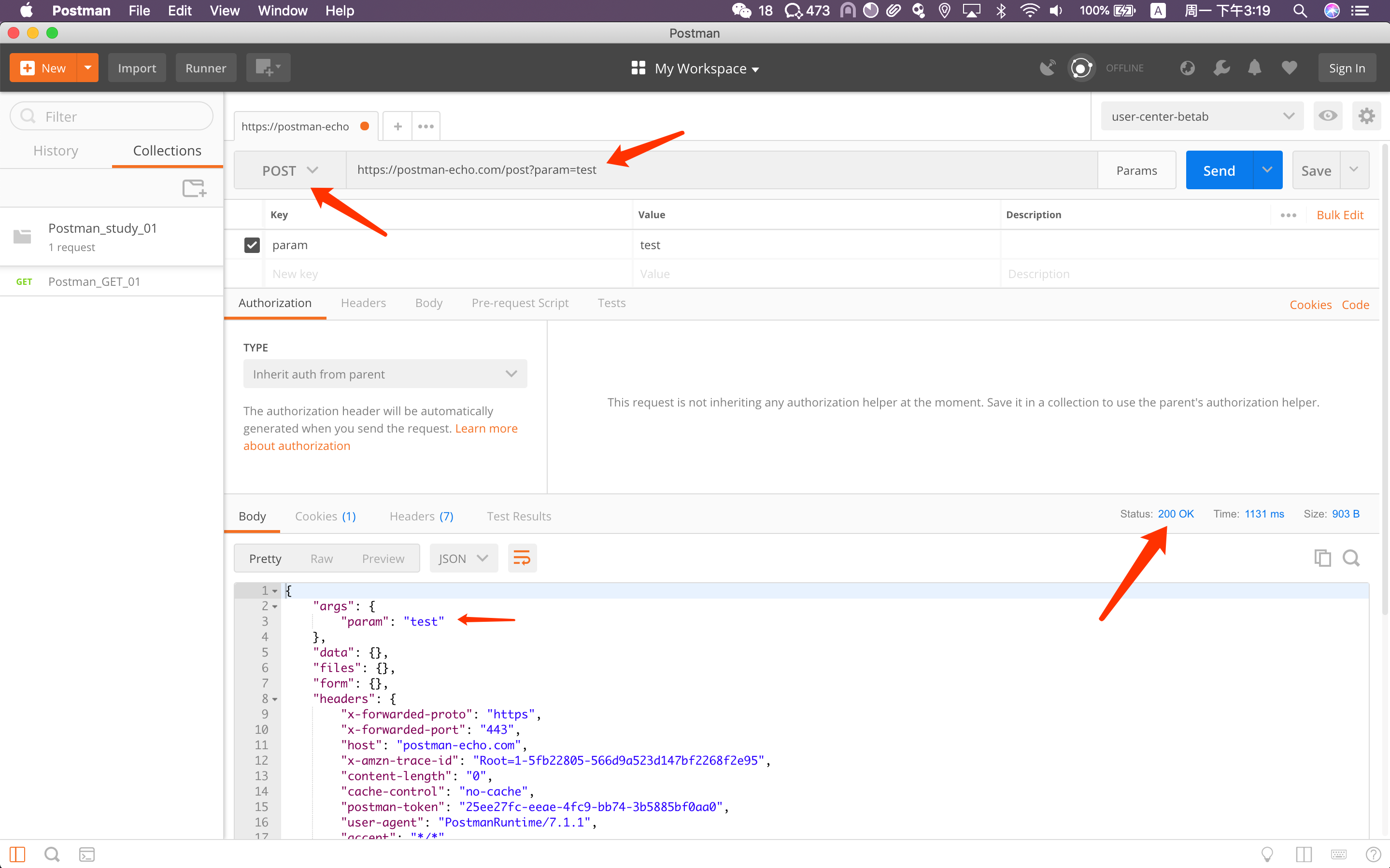Click the Params button
This screenshot has height=868, width=1390.
(1136, 170)
